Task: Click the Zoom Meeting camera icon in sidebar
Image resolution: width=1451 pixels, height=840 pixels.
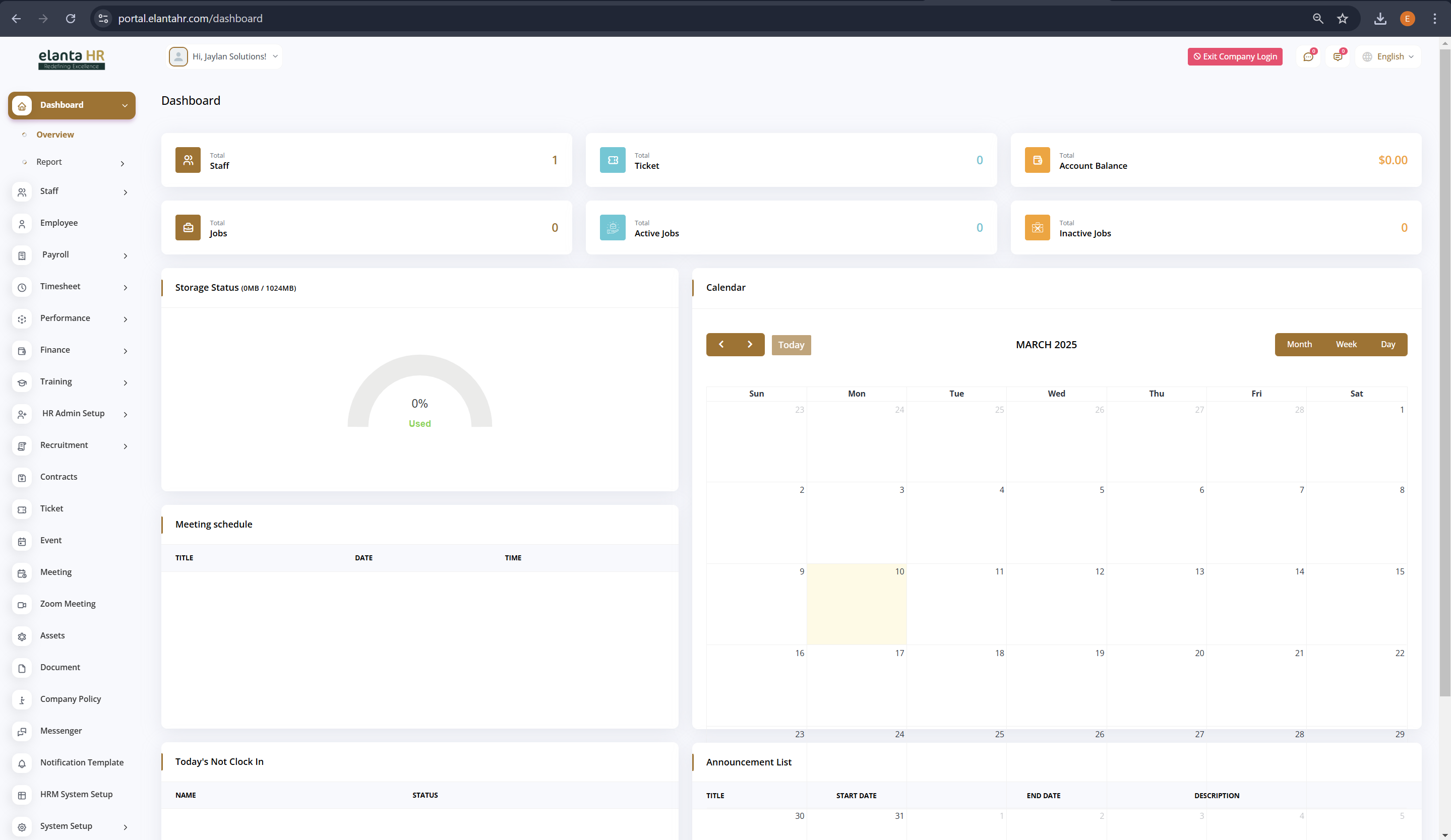Action: click(22, 604)
